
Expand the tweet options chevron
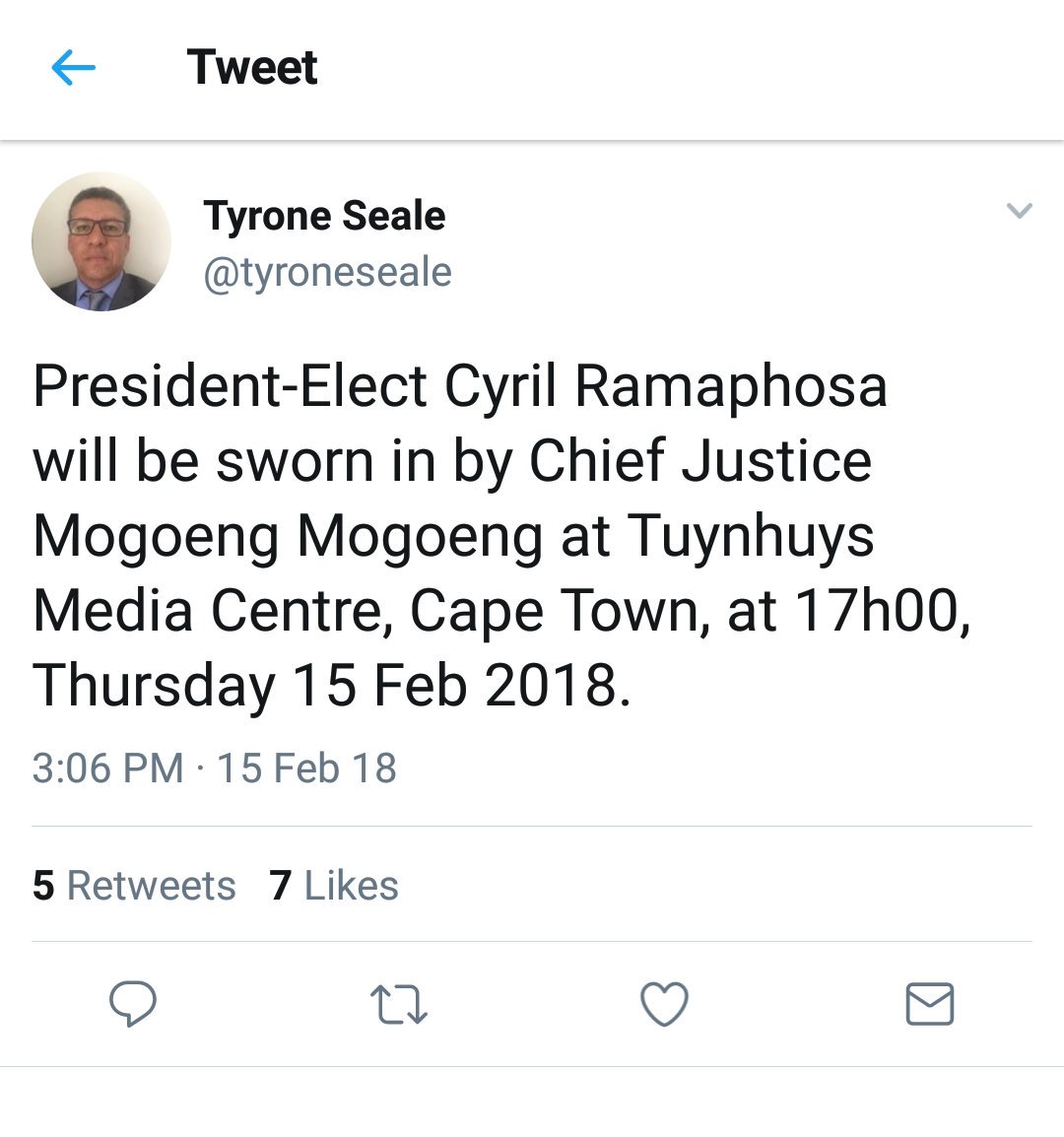click(x=1019, y=211)
